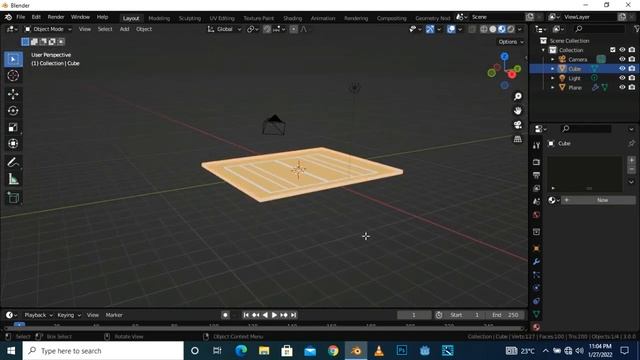640x360 pixels.
Task: Open the Playback dropdown
Action: click(x=38, y=315)
